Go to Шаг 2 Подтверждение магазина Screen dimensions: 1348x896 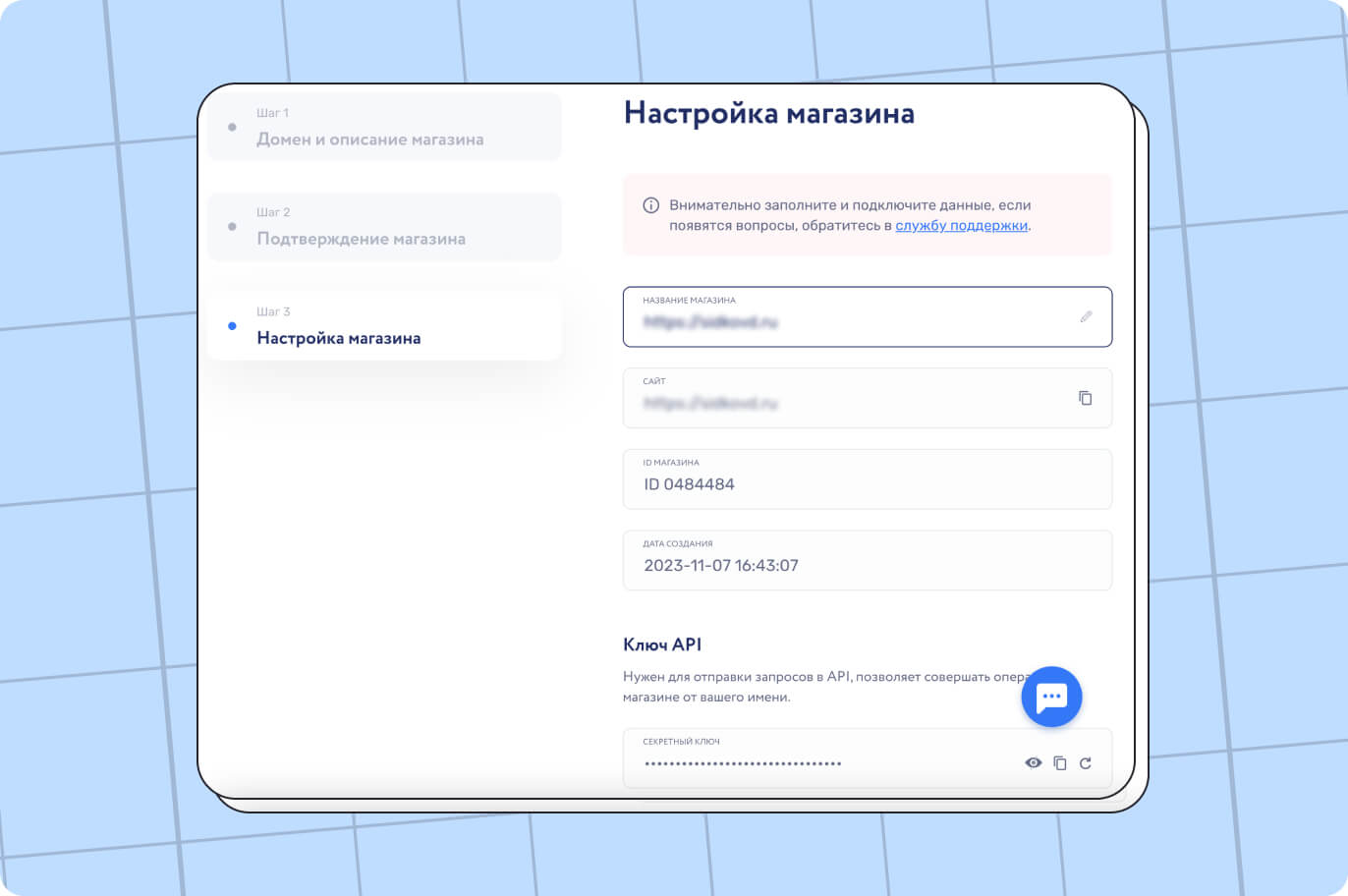pos(384,227)
